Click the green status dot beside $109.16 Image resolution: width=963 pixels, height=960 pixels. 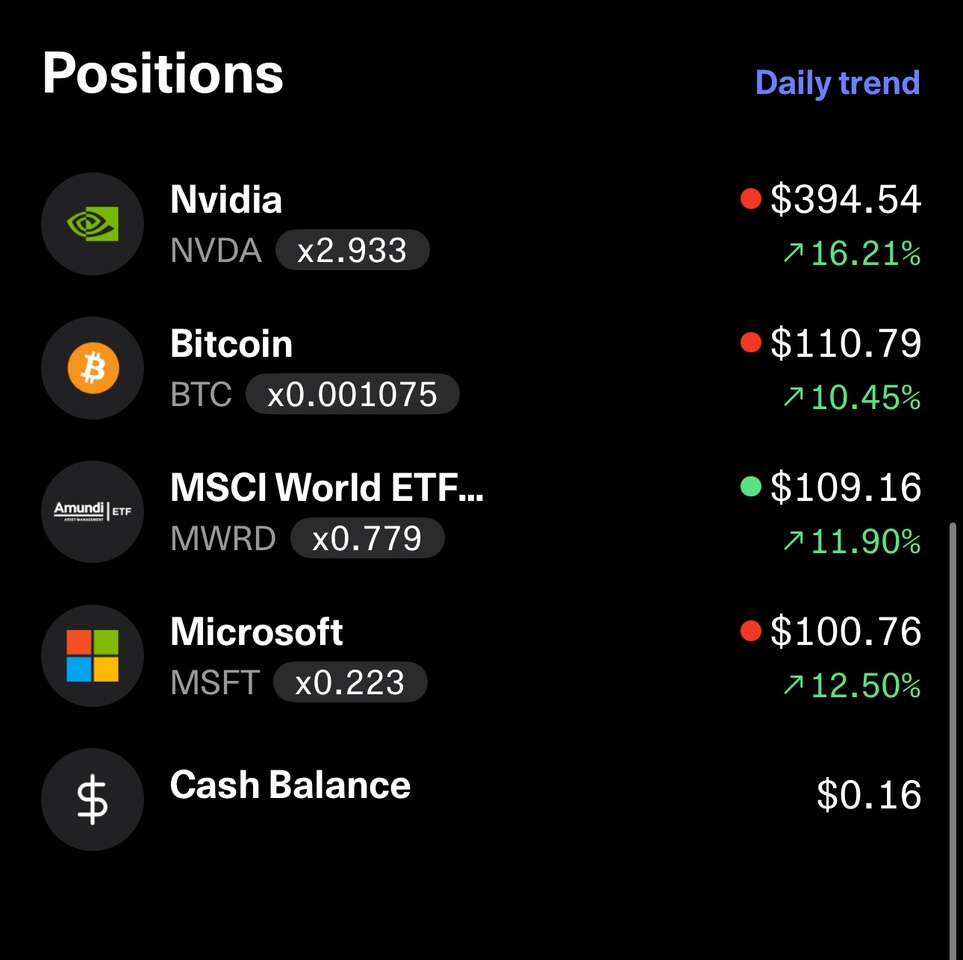point(751,486)
